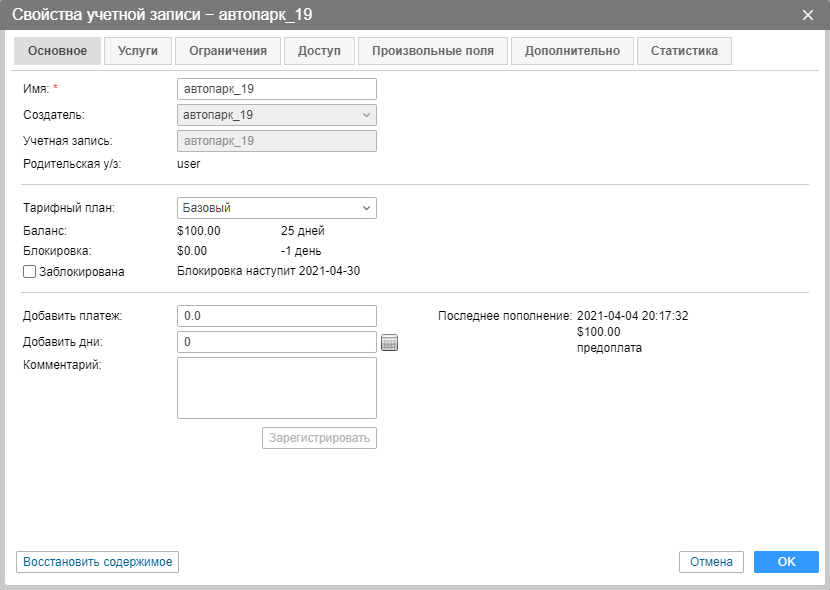
Task: Focus the Имя text field
Action: pos(276,89)
